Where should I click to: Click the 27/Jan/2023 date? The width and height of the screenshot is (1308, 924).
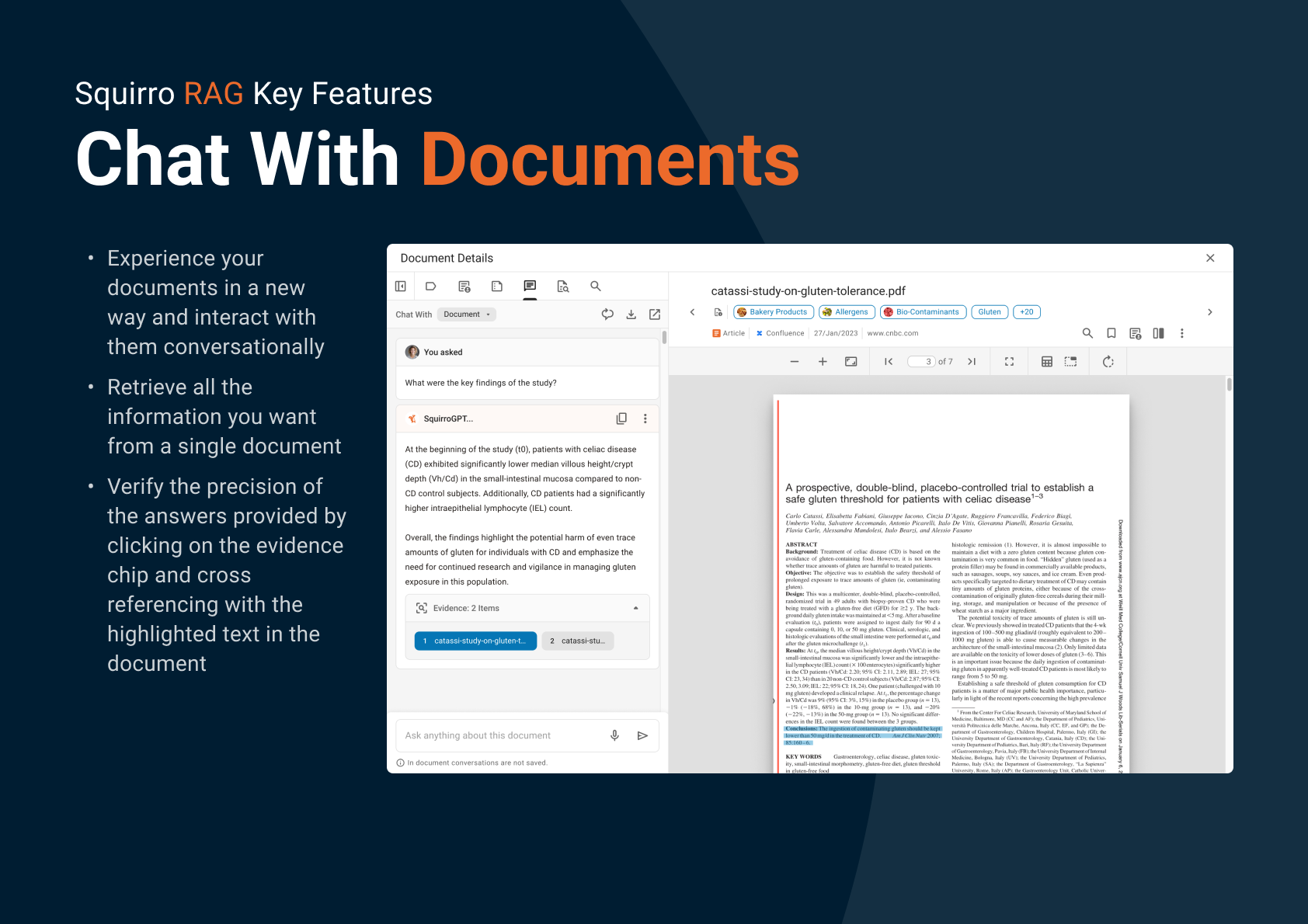coord(836,333)
